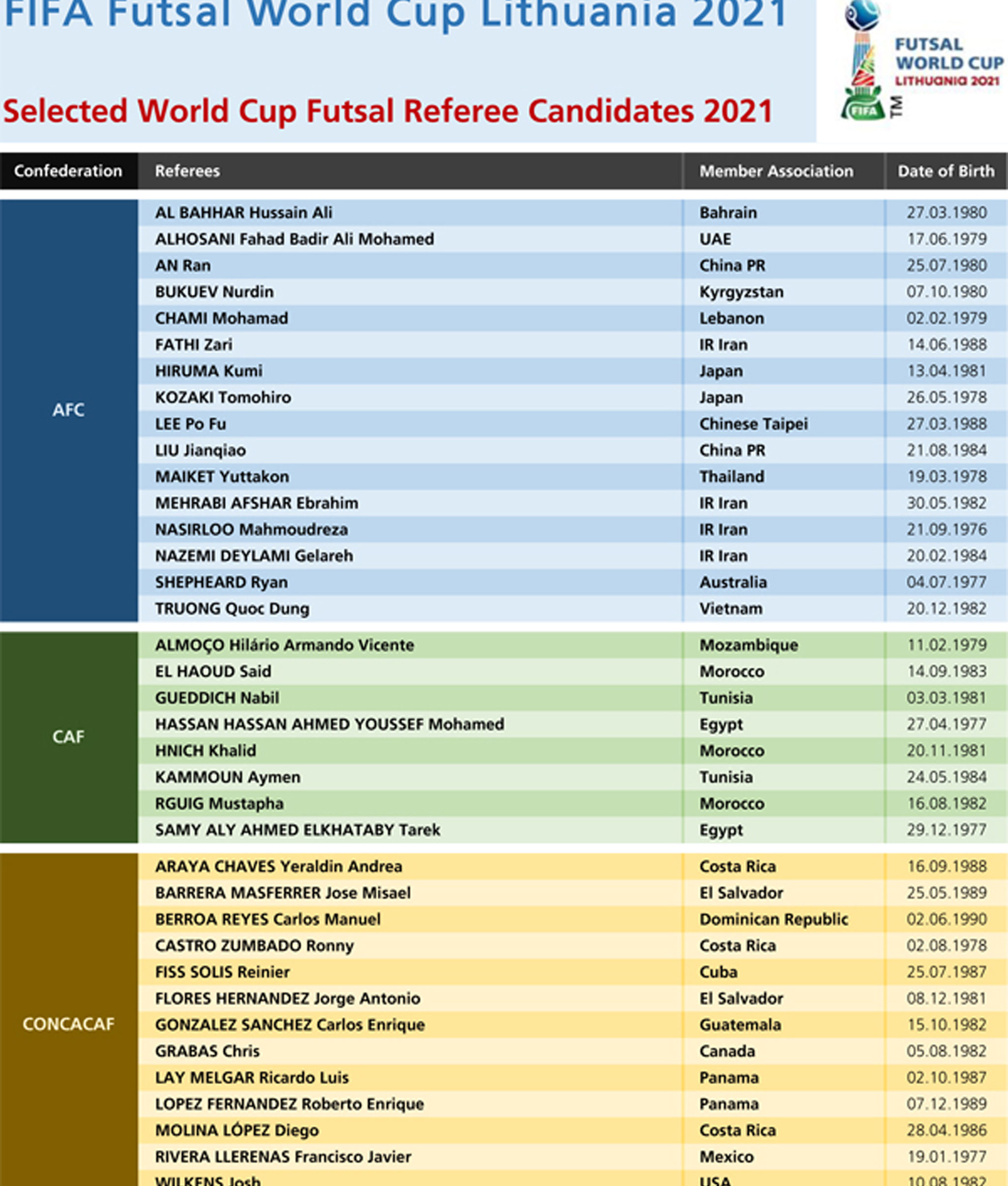Click referee name MEHRABI AFSHAR Ebrahim
1008x1186 pixels.
pyautogui.click(x=257, y=503)
